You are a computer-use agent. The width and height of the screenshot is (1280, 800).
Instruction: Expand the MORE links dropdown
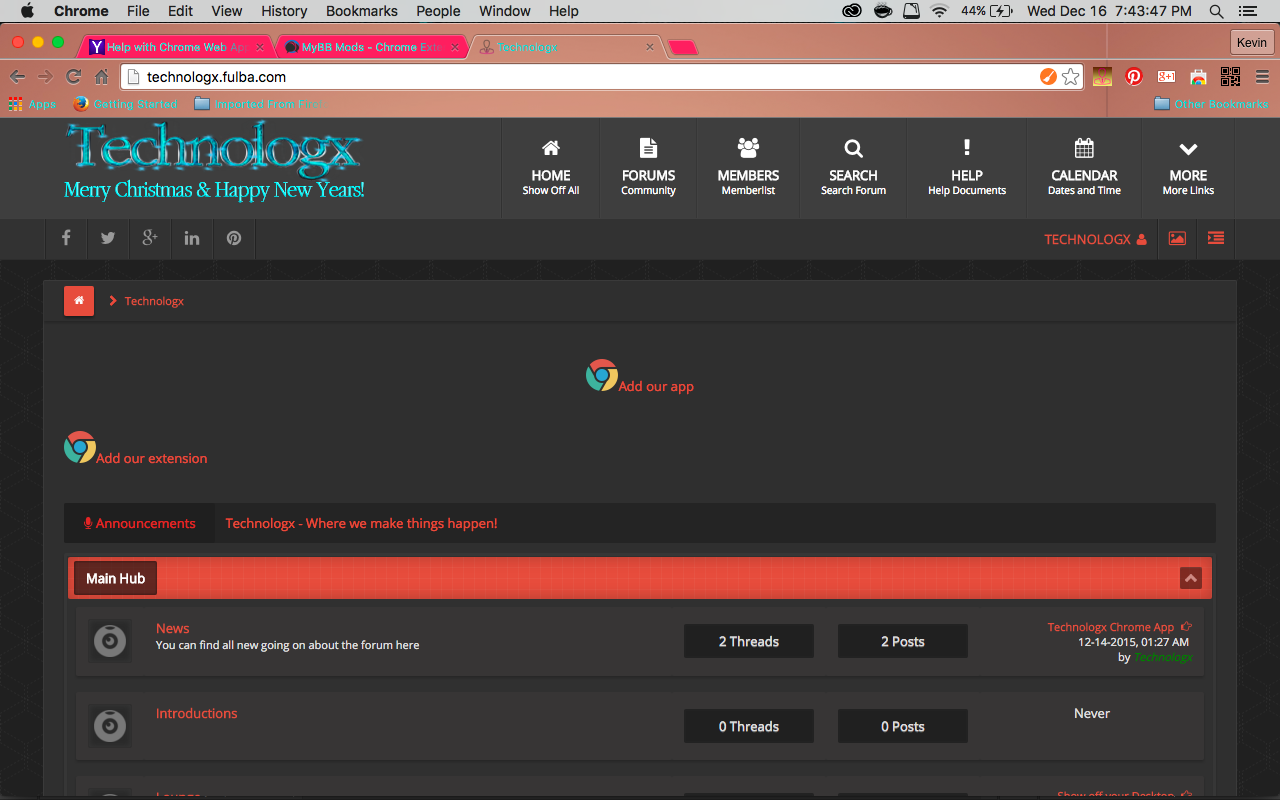pos(1188,168)
